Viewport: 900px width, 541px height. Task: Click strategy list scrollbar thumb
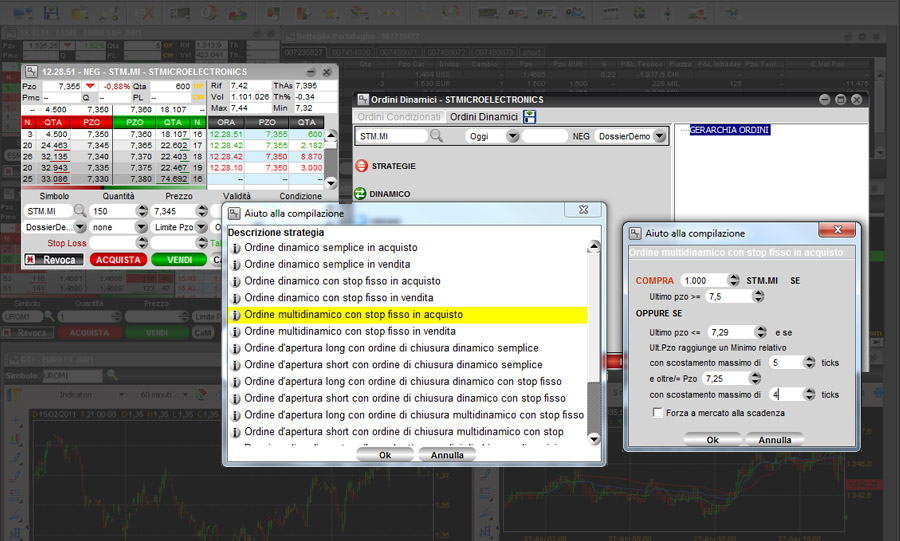point(594,407)
